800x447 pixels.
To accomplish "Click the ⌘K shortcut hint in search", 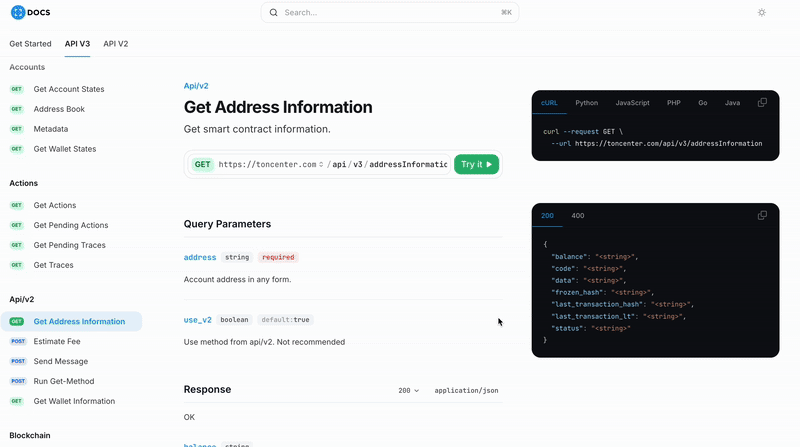I will pyautogui.click(x=506, y=12).
